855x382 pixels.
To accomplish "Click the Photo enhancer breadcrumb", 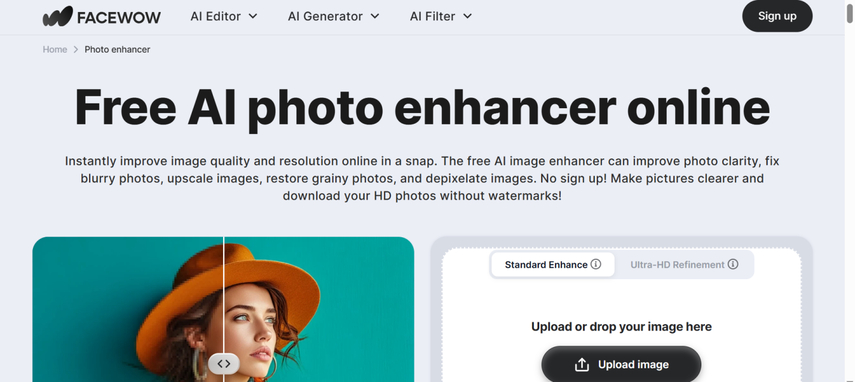I will [x=117, y=50].
